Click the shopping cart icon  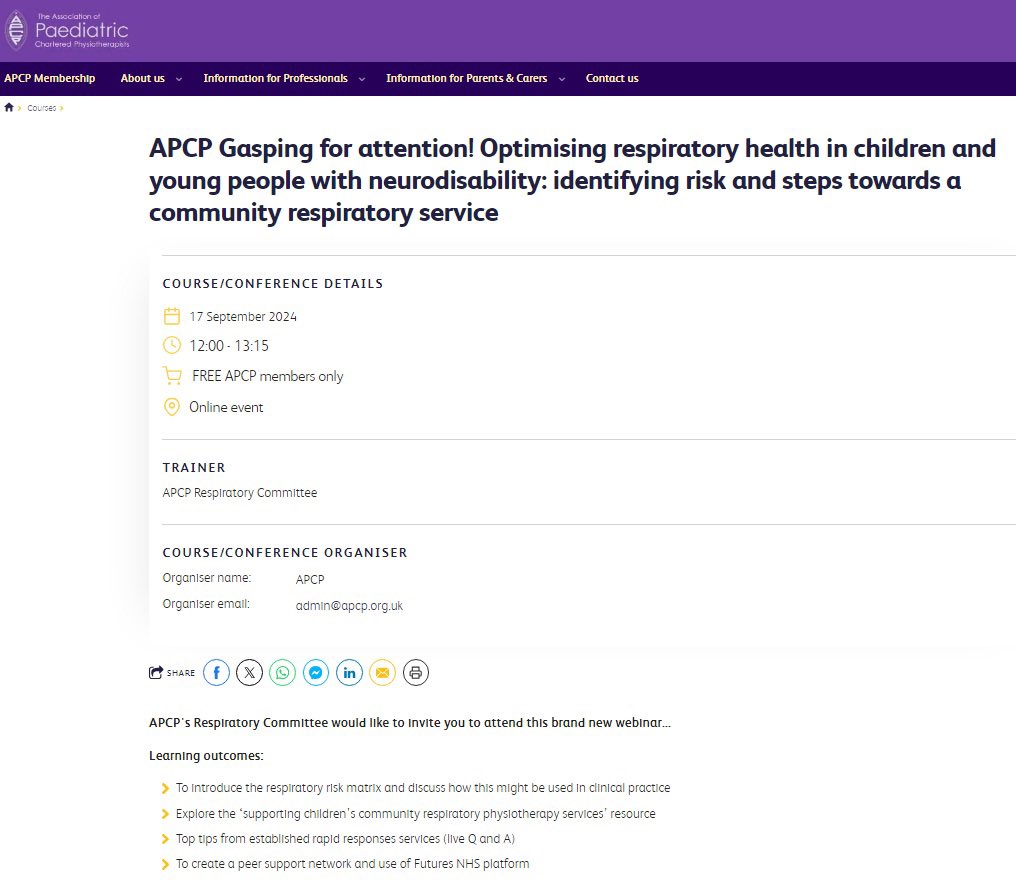tap(172, 376)
